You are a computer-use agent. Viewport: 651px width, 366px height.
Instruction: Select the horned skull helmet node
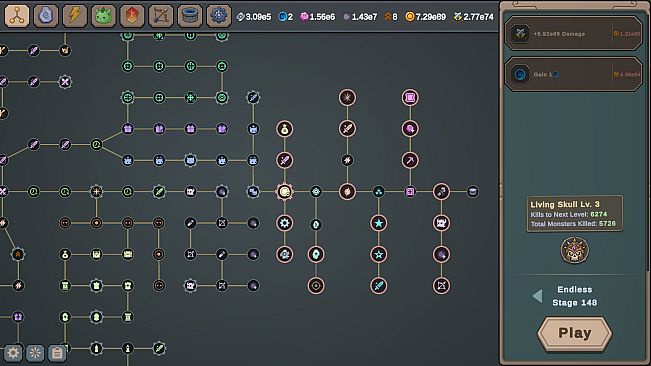pyautogui.click(x=441, y=223)
